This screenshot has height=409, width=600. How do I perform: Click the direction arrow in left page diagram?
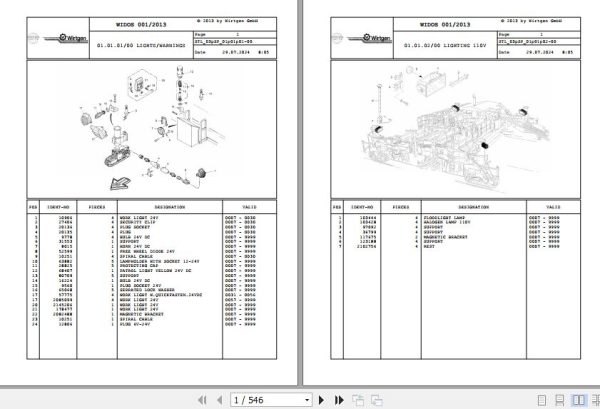click(x=120, y=183)
